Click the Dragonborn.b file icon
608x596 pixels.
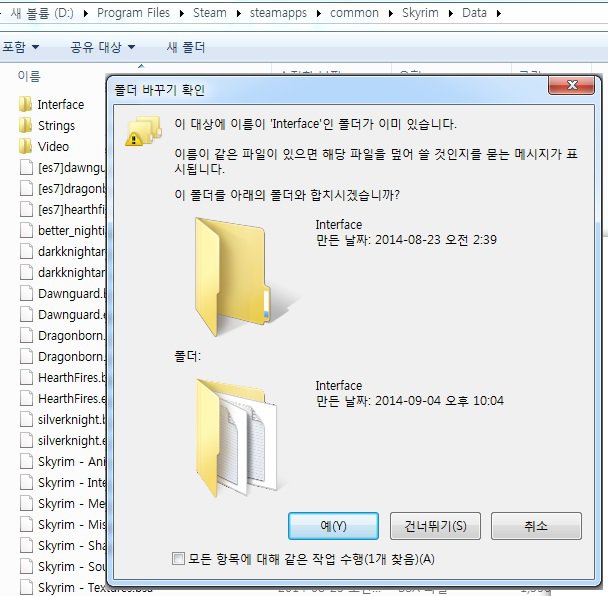[26, 335]
